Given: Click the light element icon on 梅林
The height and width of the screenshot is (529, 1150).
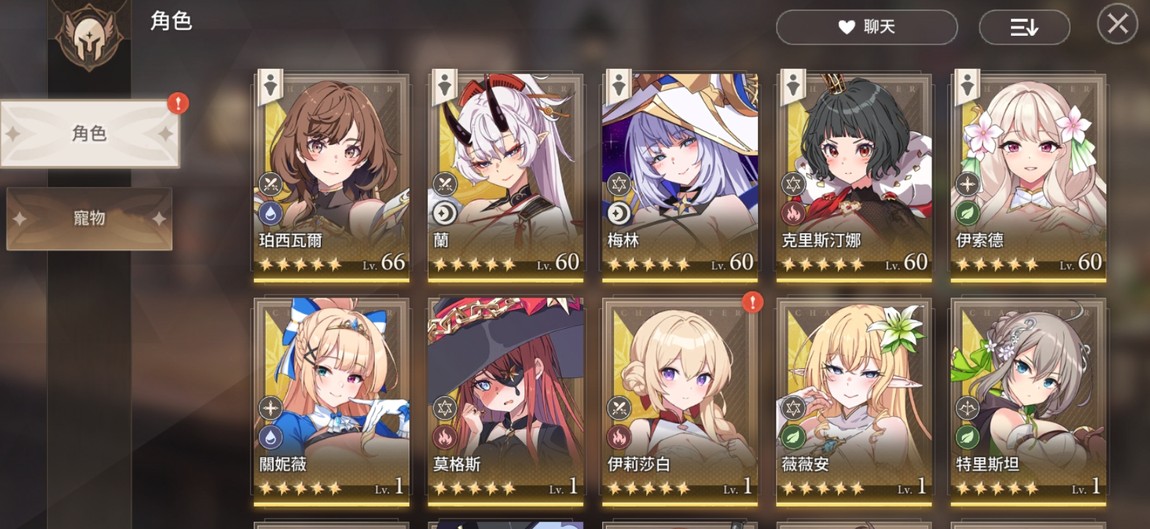Looking at the screenshot, I should click(619, 213).
